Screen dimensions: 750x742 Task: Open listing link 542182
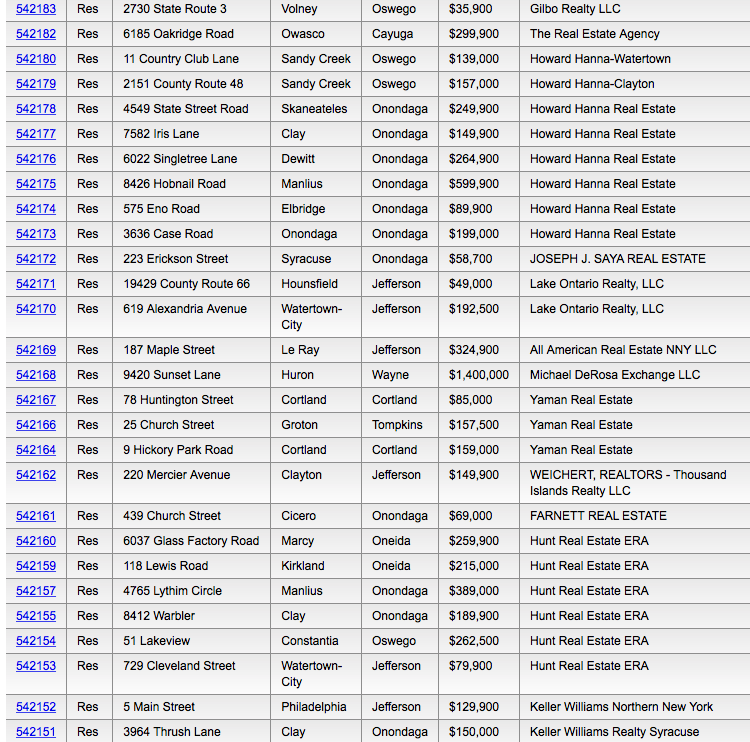click(36, 34)
